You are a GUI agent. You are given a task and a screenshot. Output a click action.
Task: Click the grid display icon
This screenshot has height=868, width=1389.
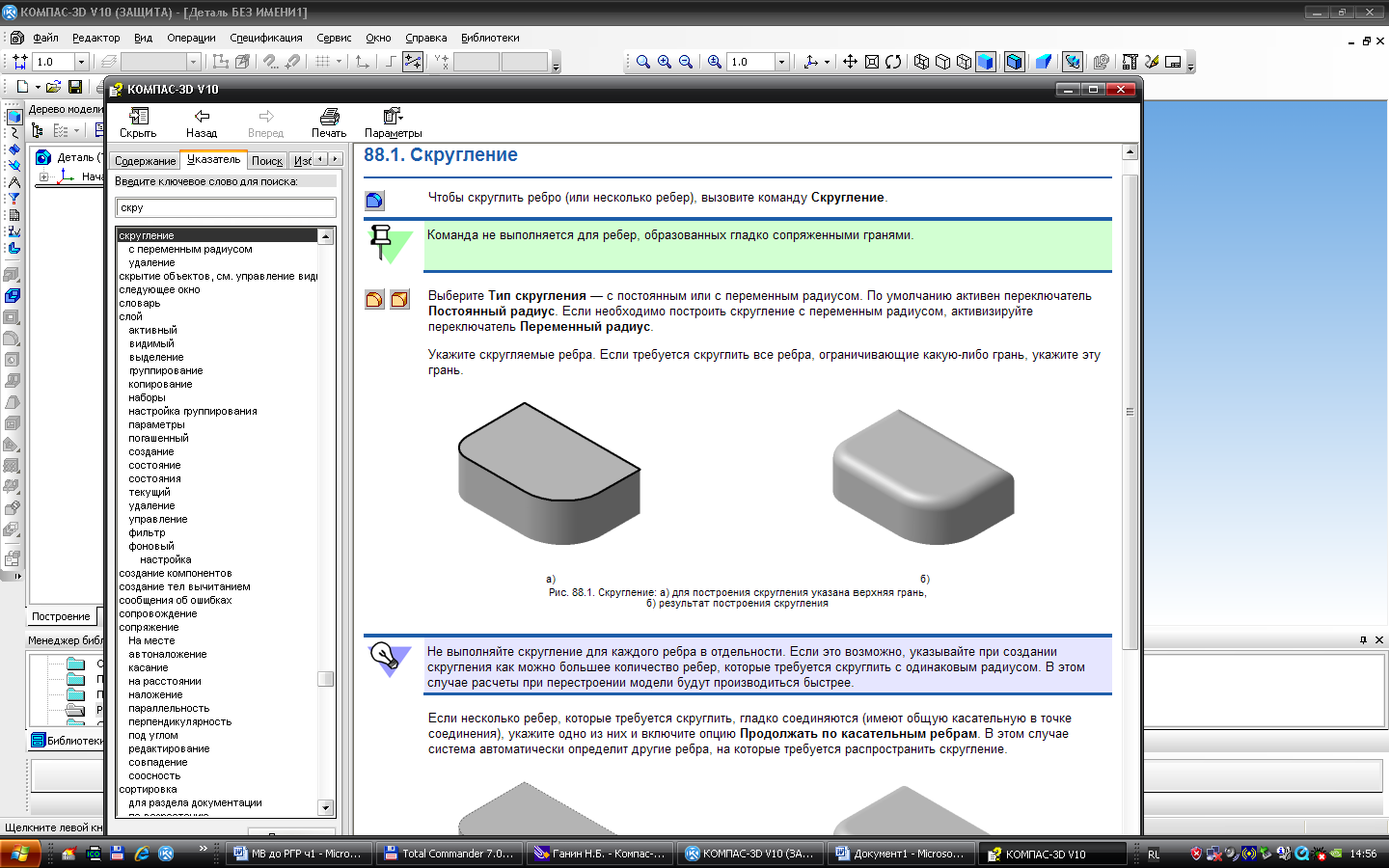322,62
